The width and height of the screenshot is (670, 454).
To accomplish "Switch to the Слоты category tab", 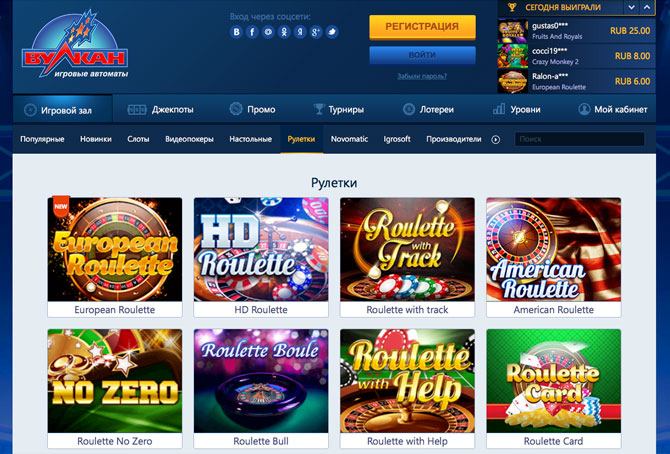I will (x=138, y=139).
